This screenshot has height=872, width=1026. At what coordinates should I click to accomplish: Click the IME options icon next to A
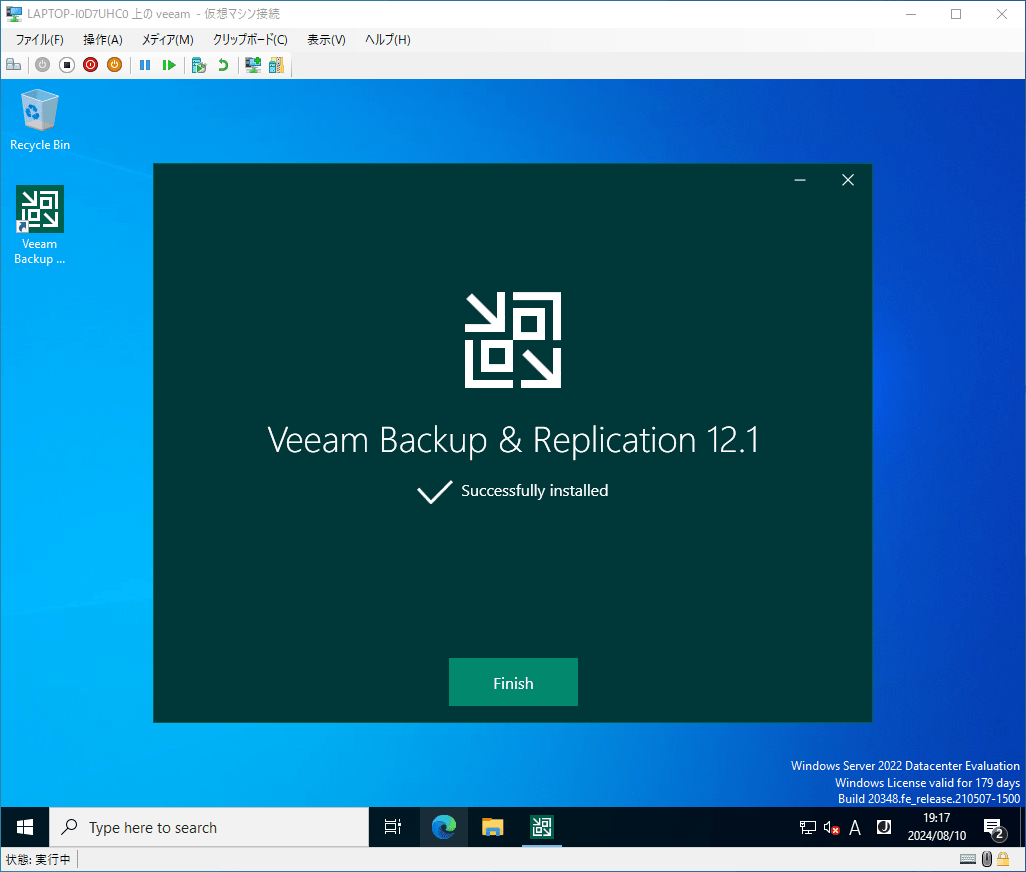click(883, 828)
